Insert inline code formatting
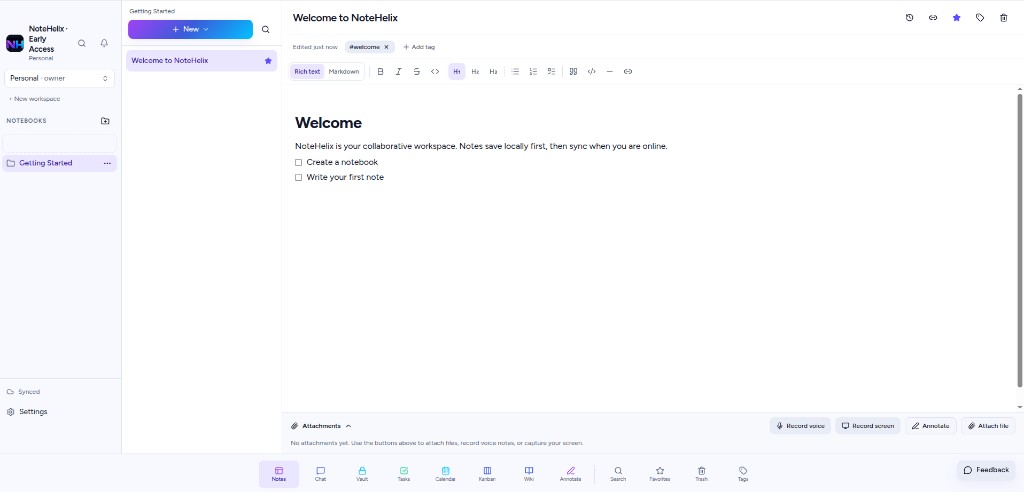Viewport: 1024px width, 492px height. [x=435, y=72]
